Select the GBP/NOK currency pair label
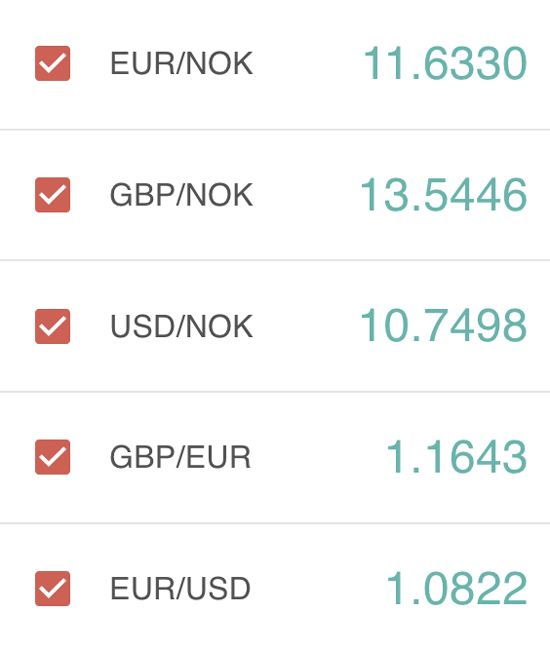Viewport: 550px width, 650px height. click(x=181, y=195)
